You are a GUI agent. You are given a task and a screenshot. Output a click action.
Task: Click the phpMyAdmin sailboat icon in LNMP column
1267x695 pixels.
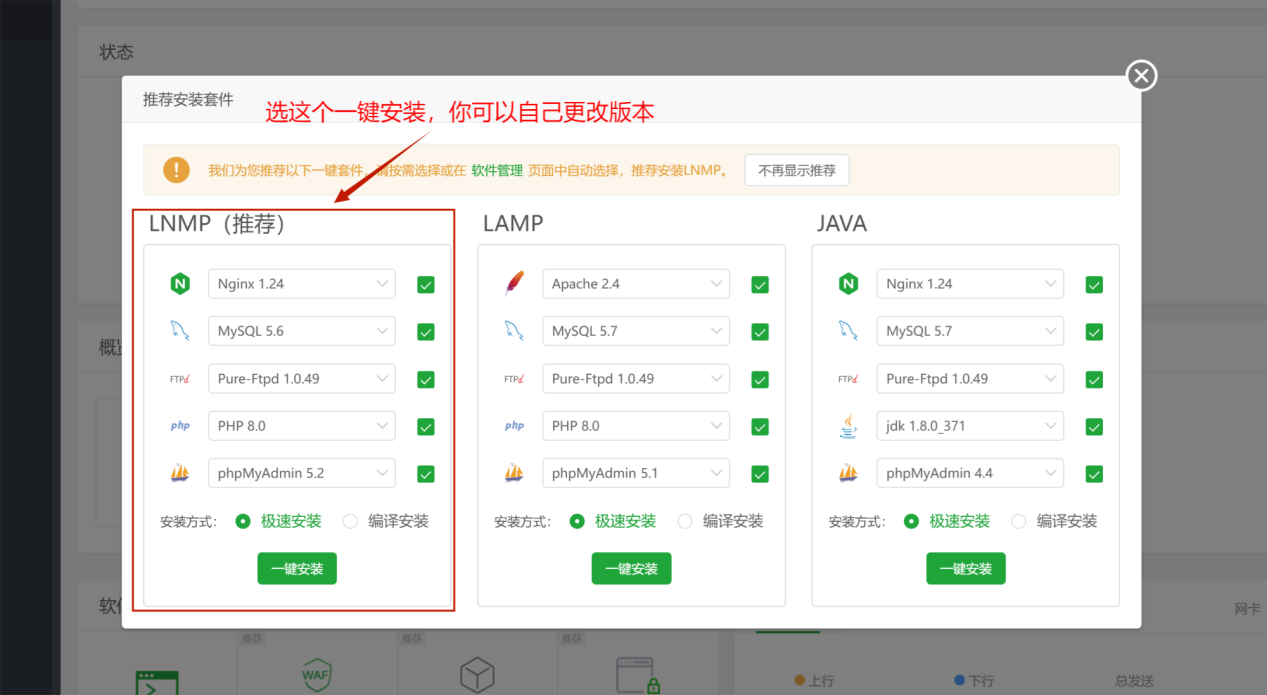pos(180,473)
